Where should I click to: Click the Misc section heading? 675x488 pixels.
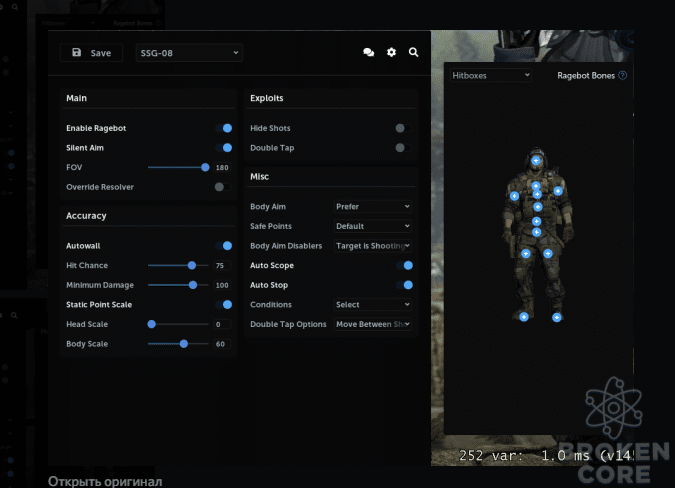pos(260,176)
